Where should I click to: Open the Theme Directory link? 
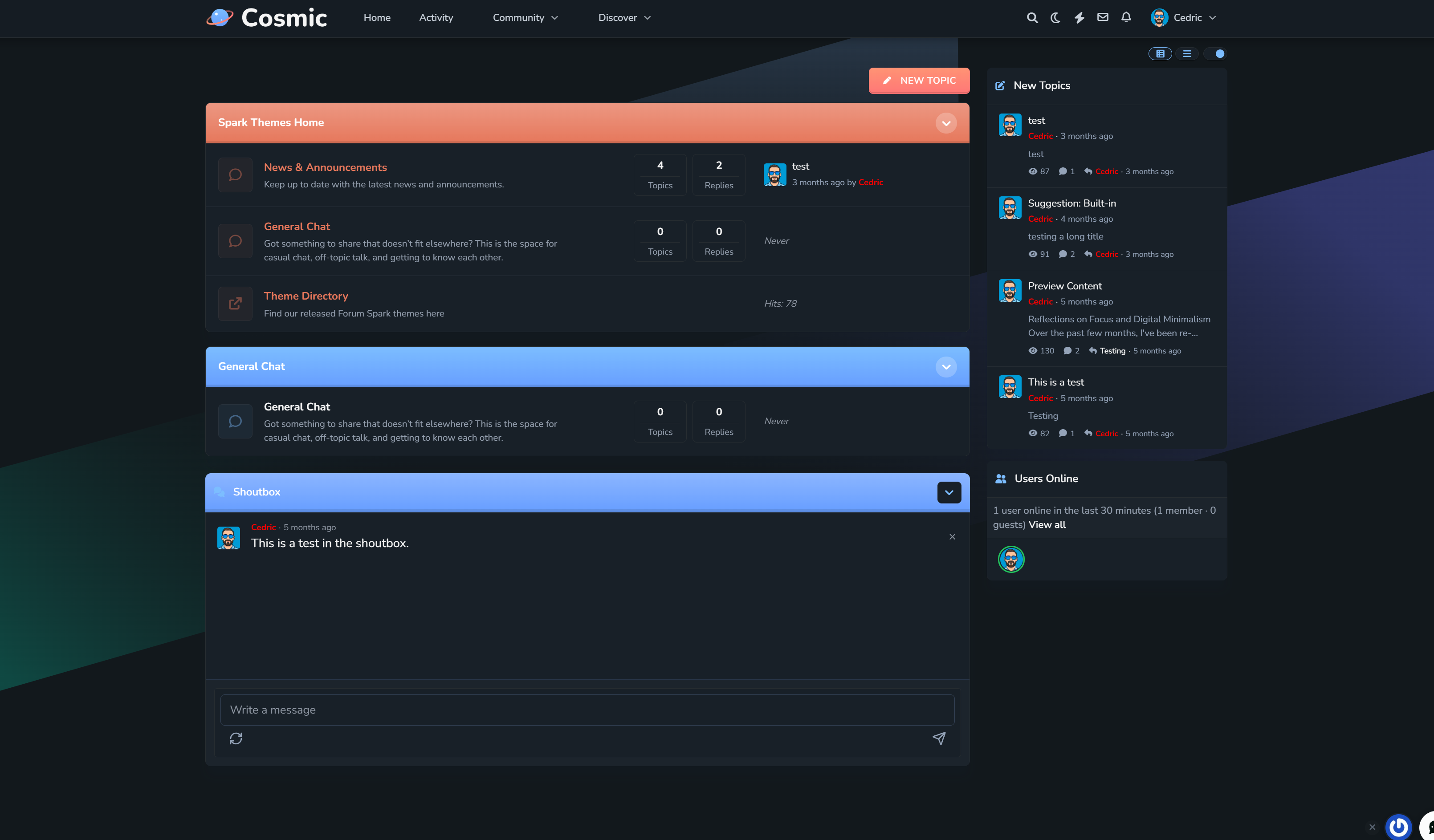[306, 296]
